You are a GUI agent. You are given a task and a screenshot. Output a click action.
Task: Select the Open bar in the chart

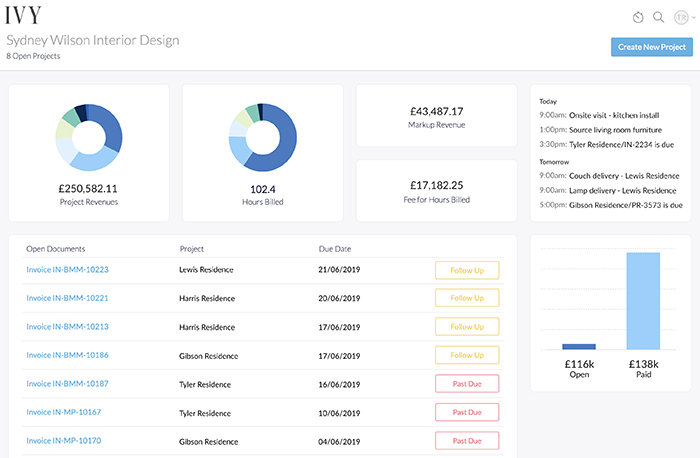[x=579, y=347]
